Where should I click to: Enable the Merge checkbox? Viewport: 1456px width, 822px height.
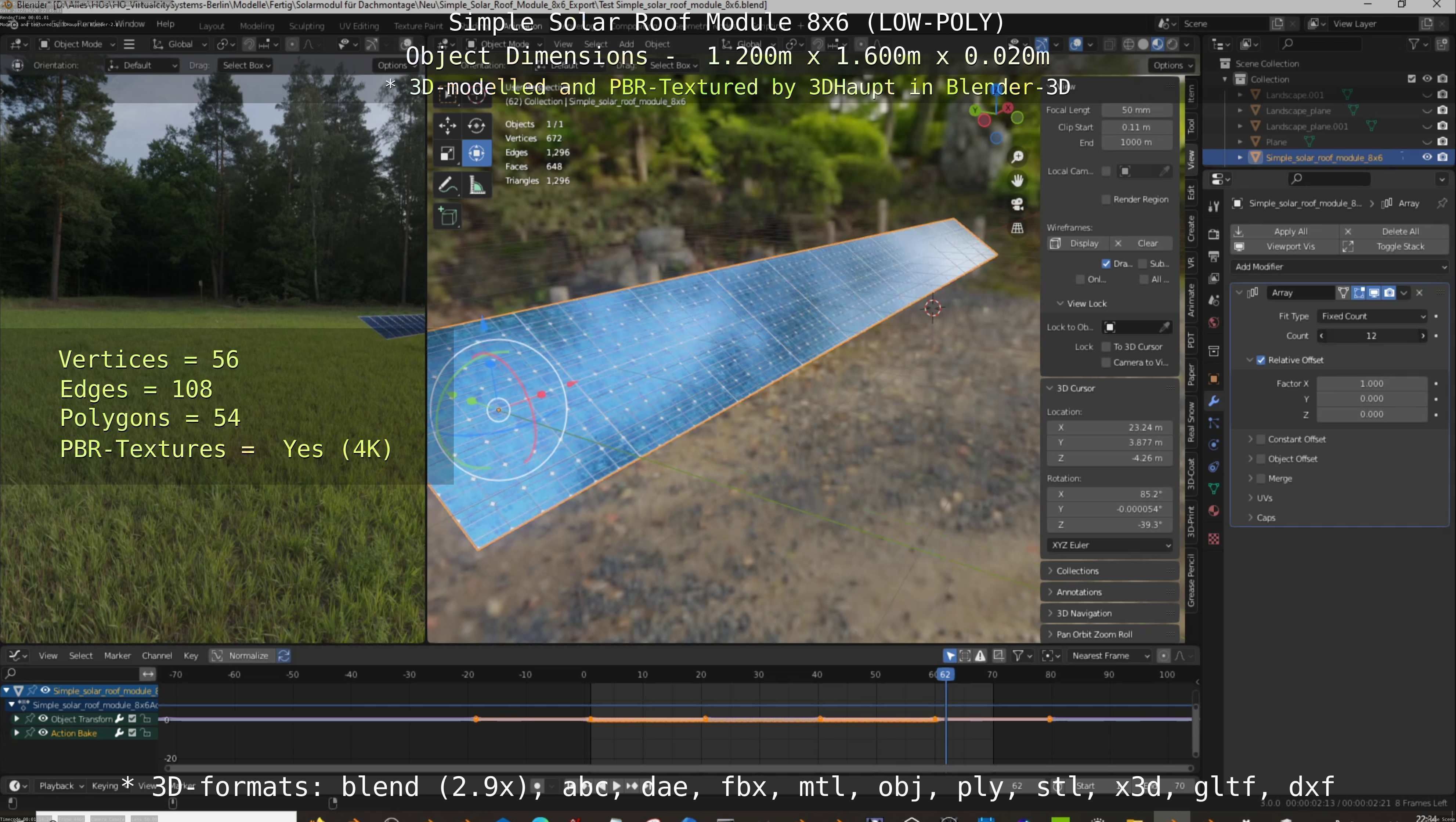click(x=1260, y=478)
